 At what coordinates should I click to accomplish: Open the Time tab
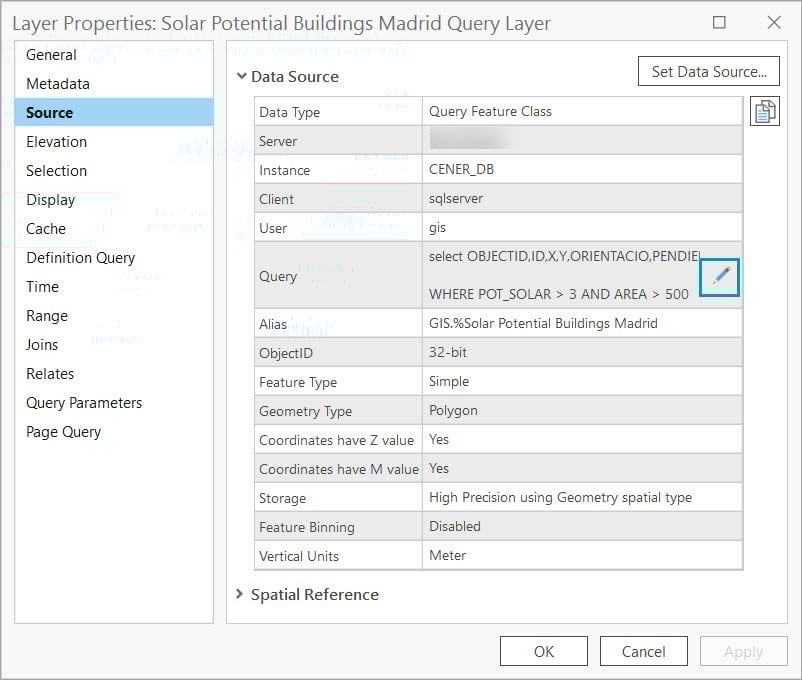click(43, 286)
